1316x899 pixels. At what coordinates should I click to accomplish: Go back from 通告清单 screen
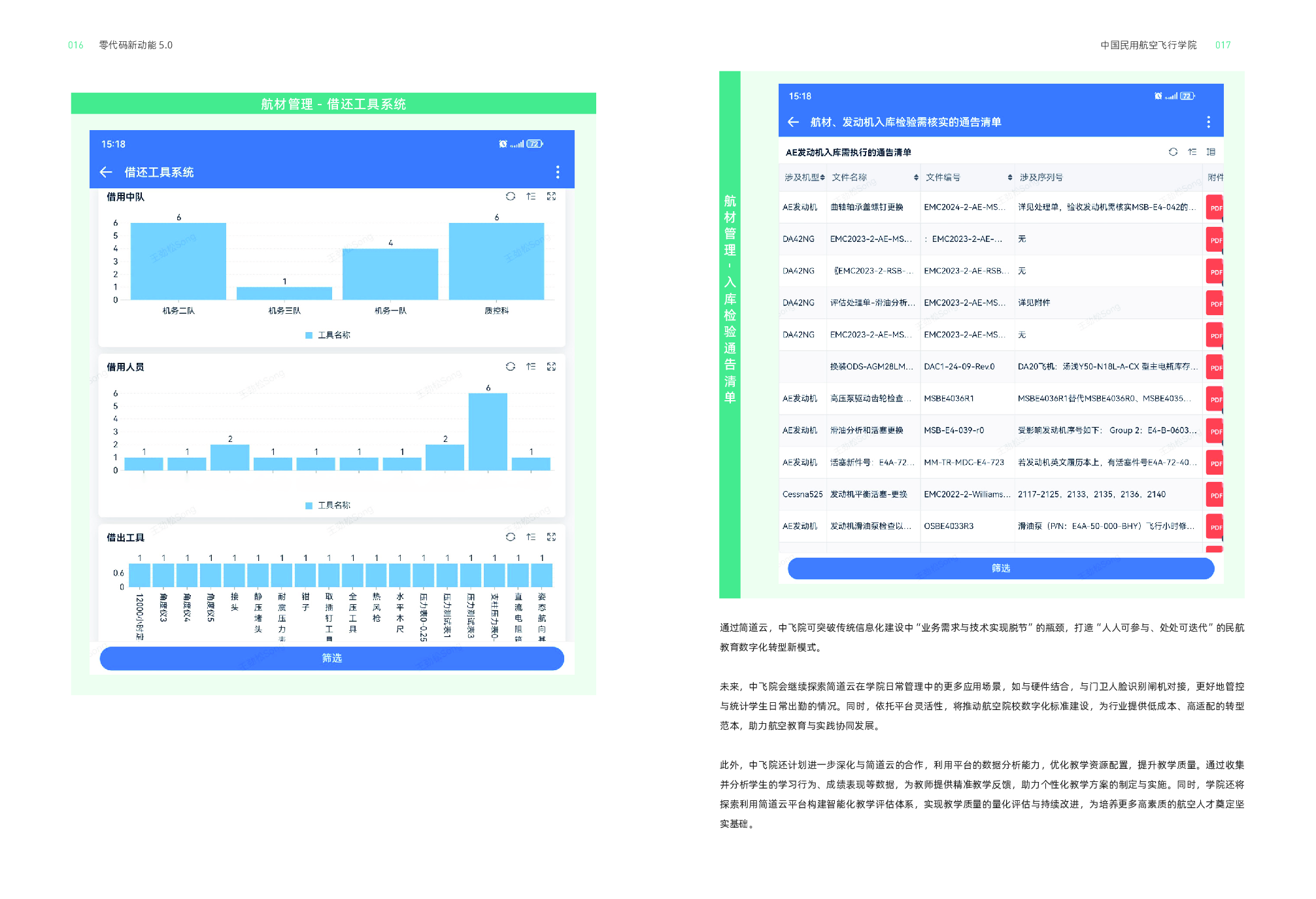tap(794, 122)
